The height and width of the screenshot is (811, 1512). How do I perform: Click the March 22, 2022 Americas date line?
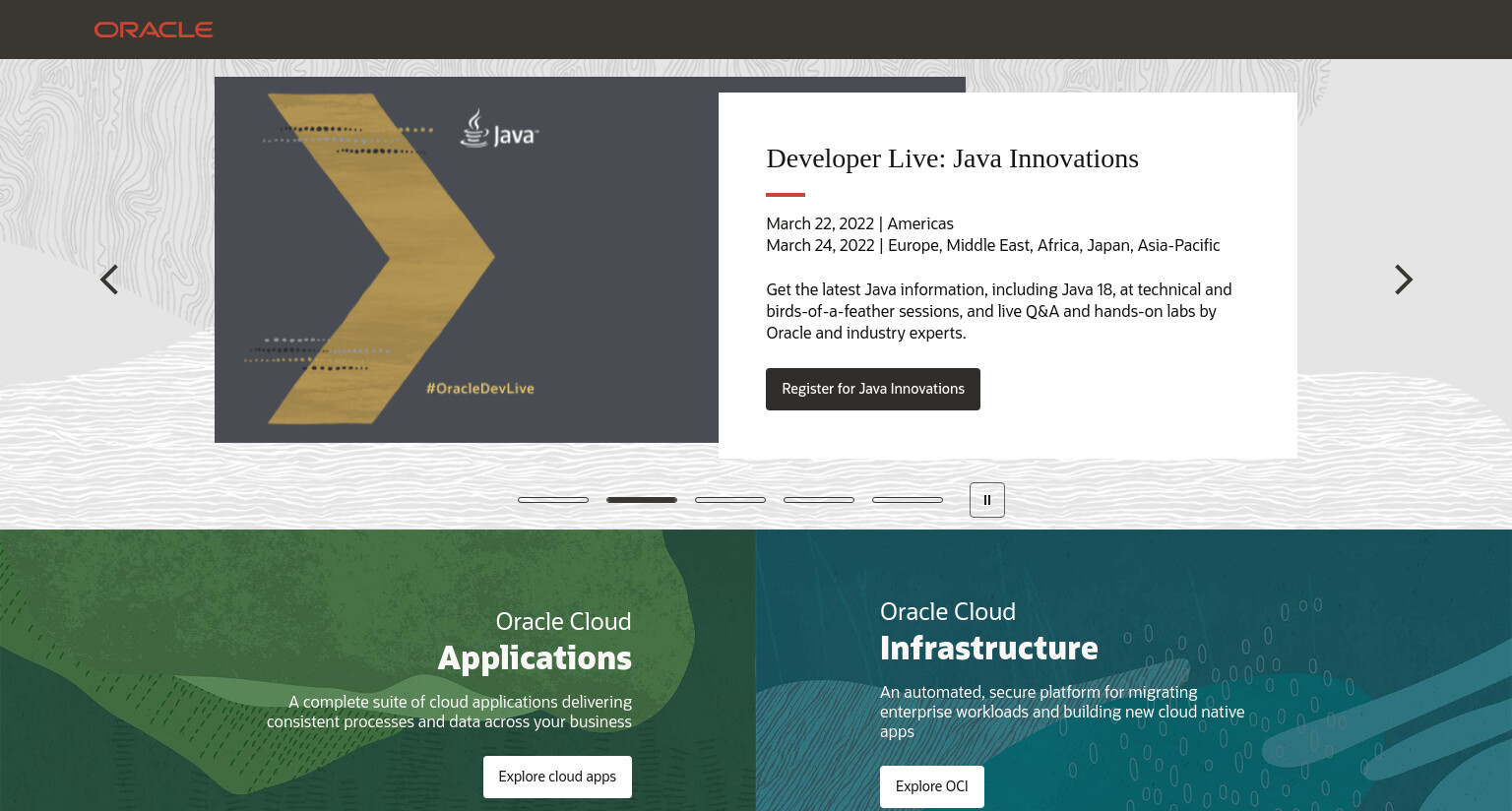click(x=859, y=223)
